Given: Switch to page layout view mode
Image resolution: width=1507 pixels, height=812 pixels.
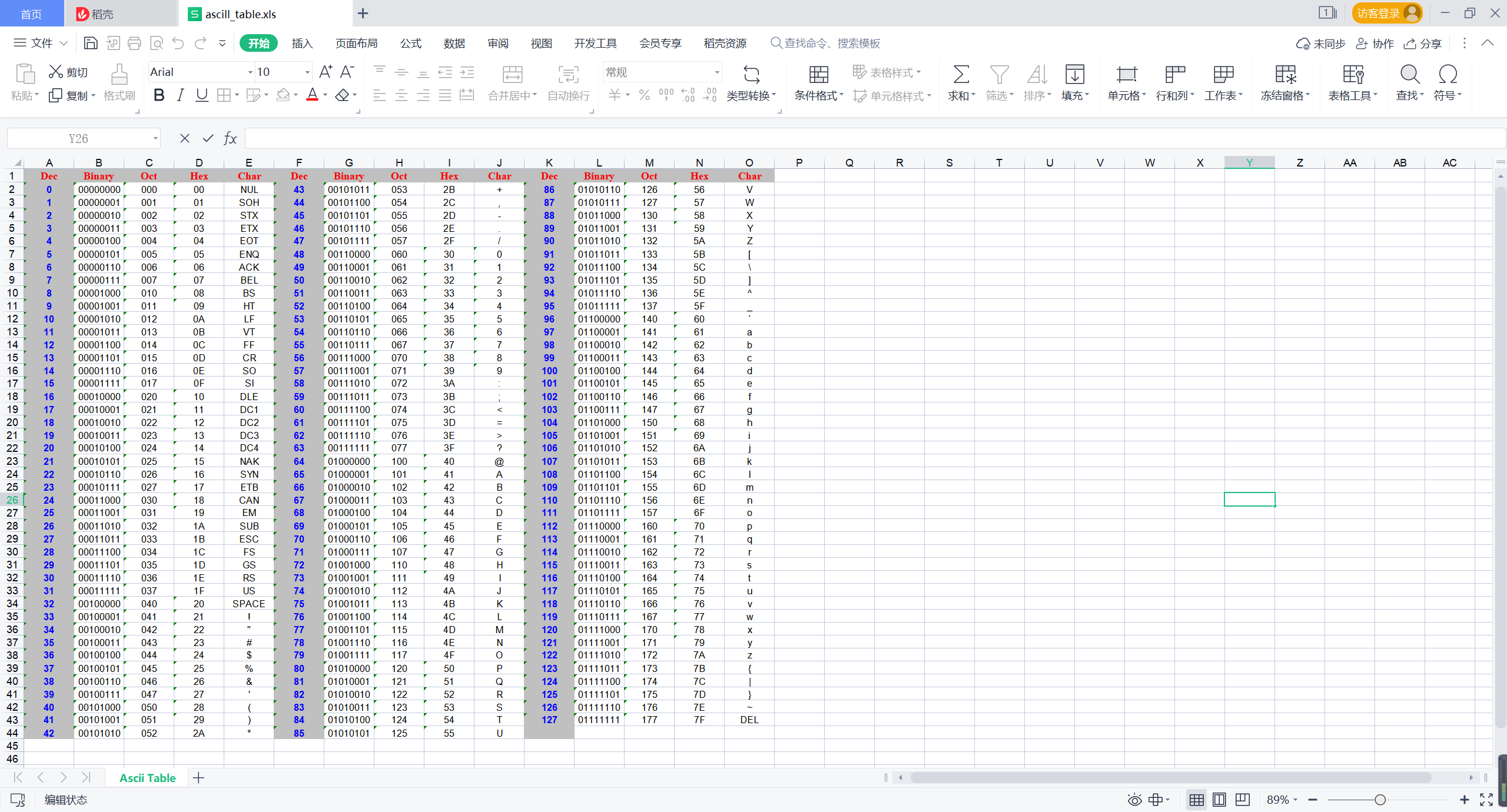Looking at the screenshot, I should tap(1219, 800).
